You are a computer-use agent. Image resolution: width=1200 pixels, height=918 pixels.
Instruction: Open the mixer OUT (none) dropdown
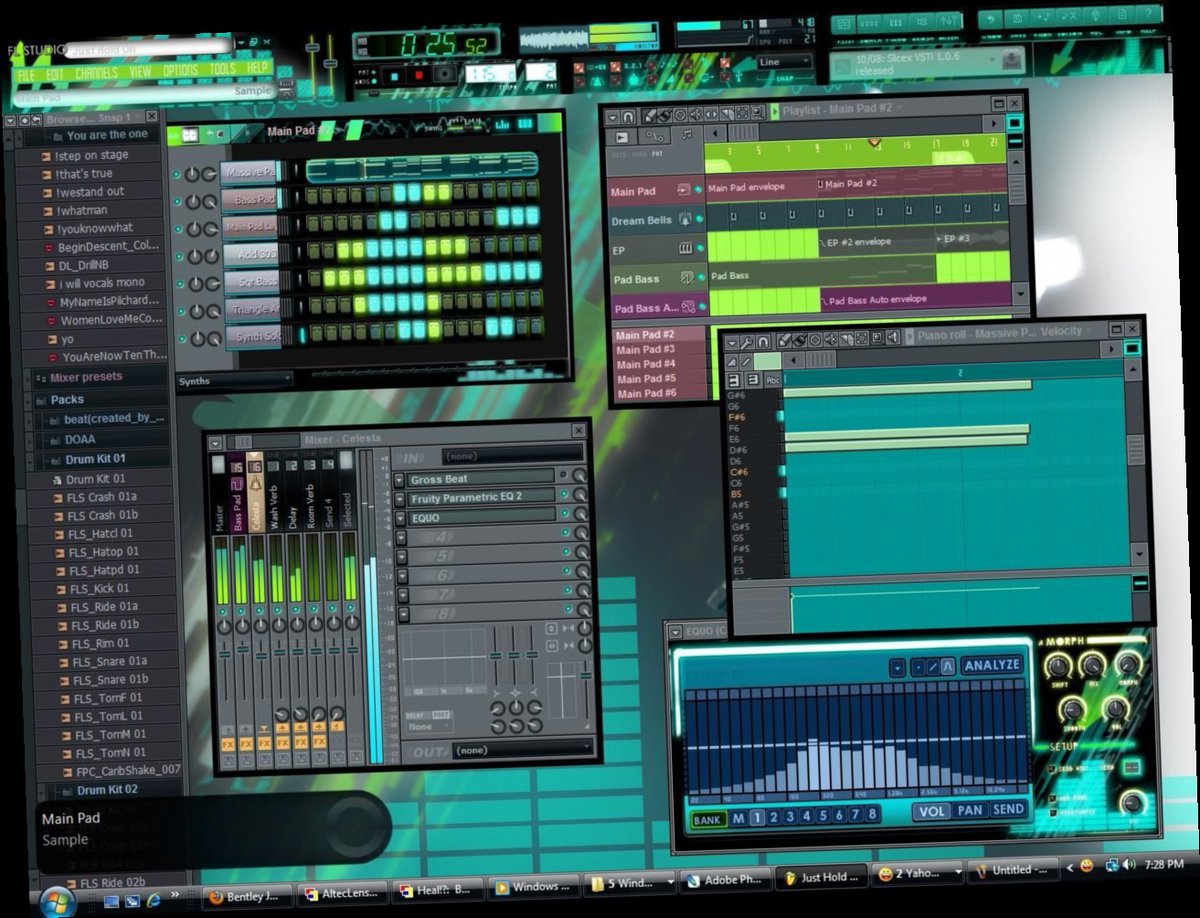[x=521, y=749]
